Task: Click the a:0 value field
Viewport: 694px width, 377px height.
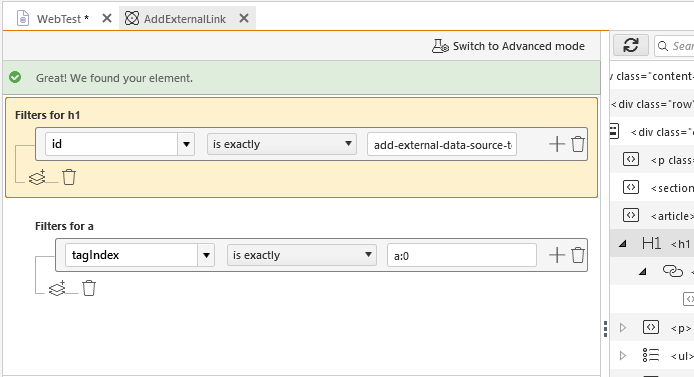Action: pos(462,256)
